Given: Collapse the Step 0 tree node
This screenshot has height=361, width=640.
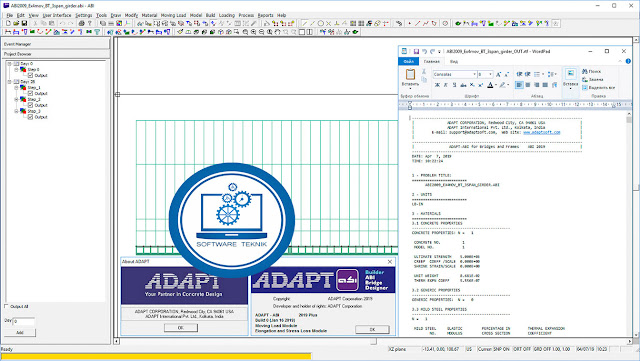Looking at the screenshot, I should [16, 70].
